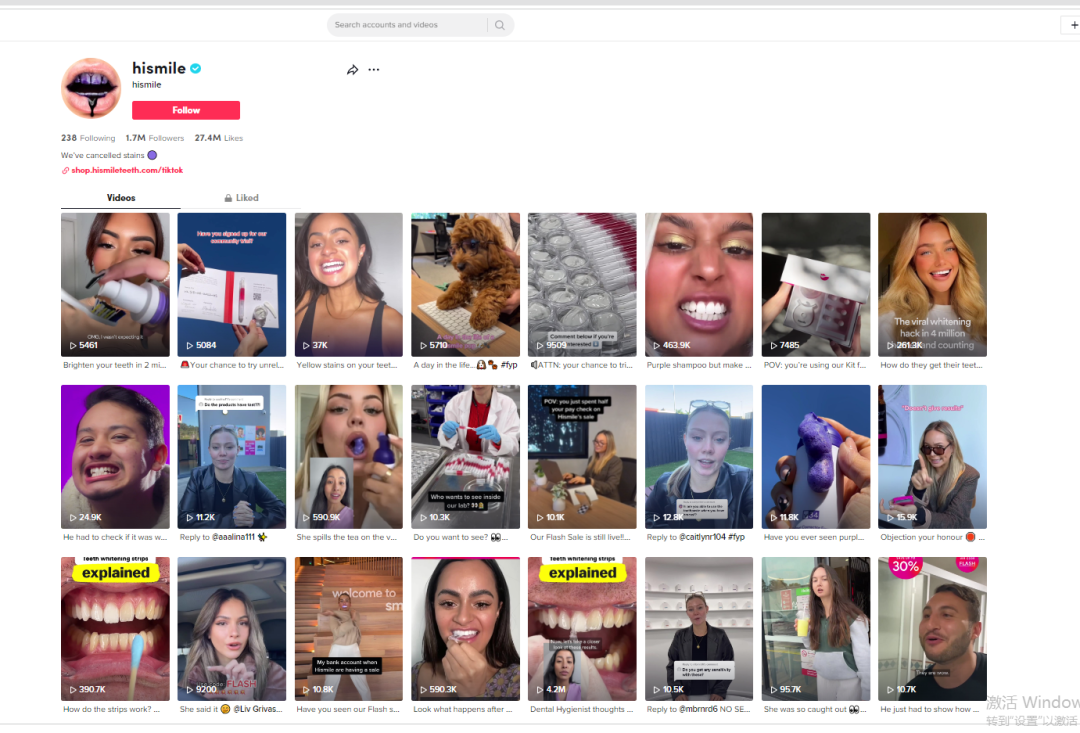Screen dimensions: 1080x733
Task: Click play icon on 4.2M video
Action: (x=540, y=689)
